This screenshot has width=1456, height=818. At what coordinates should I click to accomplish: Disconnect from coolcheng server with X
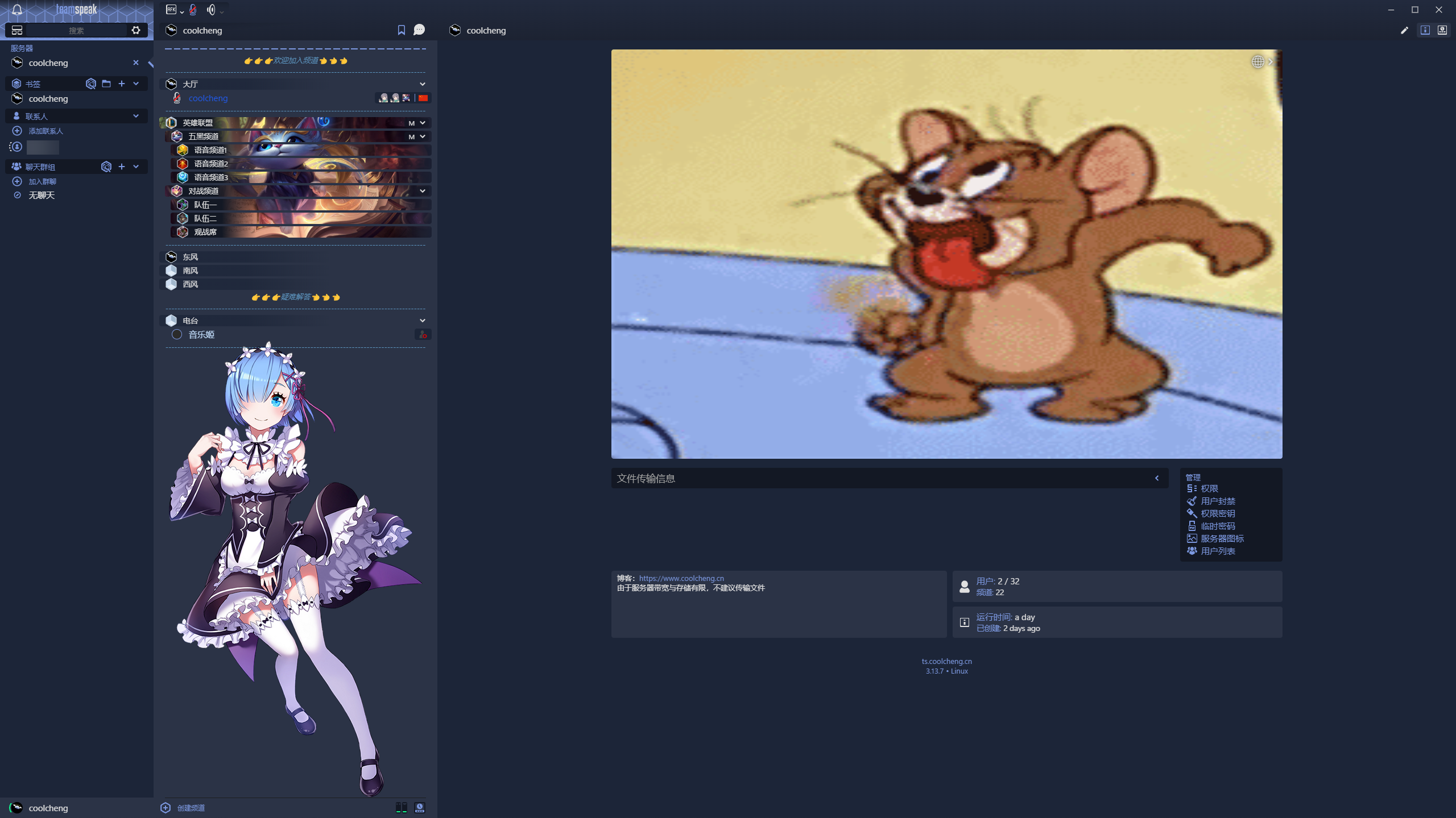136,63
